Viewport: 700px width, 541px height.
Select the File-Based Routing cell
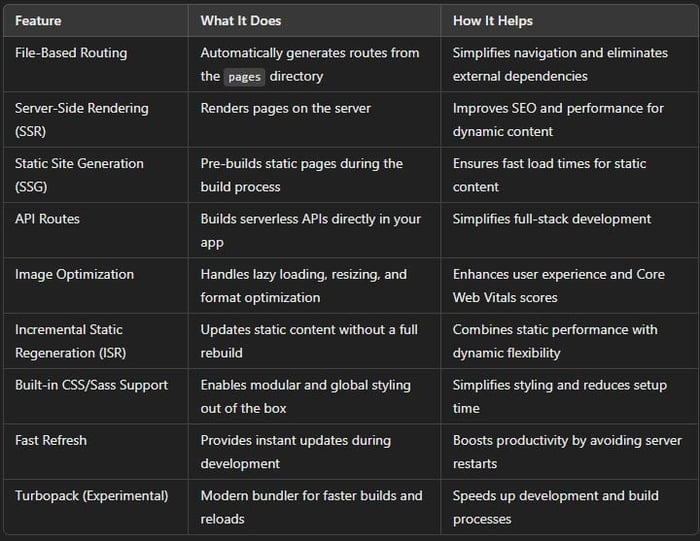96,64
